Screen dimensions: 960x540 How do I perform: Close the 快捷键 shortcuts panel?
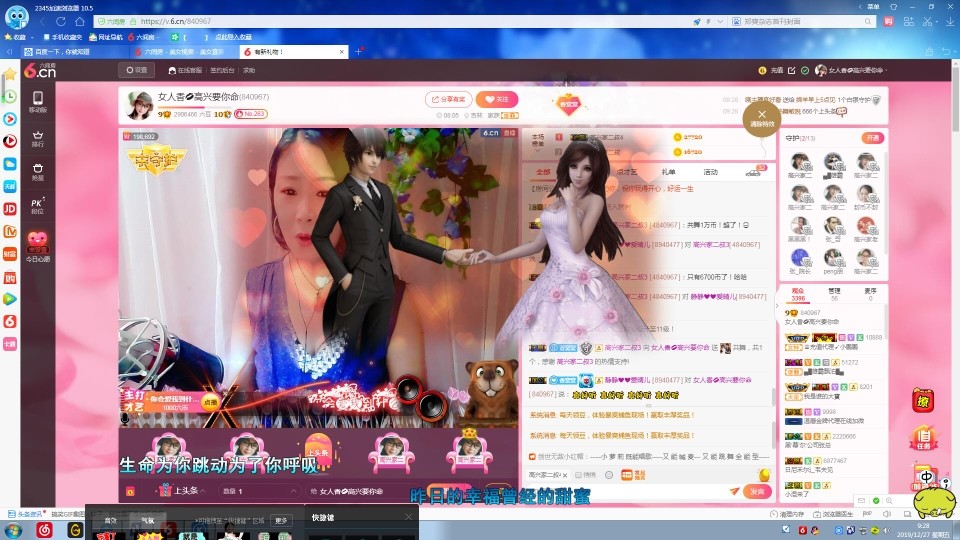point(408,517)
